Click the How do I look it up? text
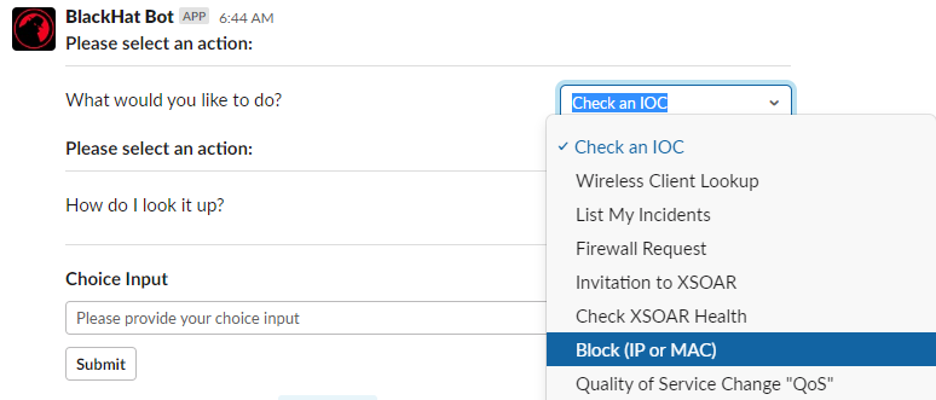 [x=145, y=206]
